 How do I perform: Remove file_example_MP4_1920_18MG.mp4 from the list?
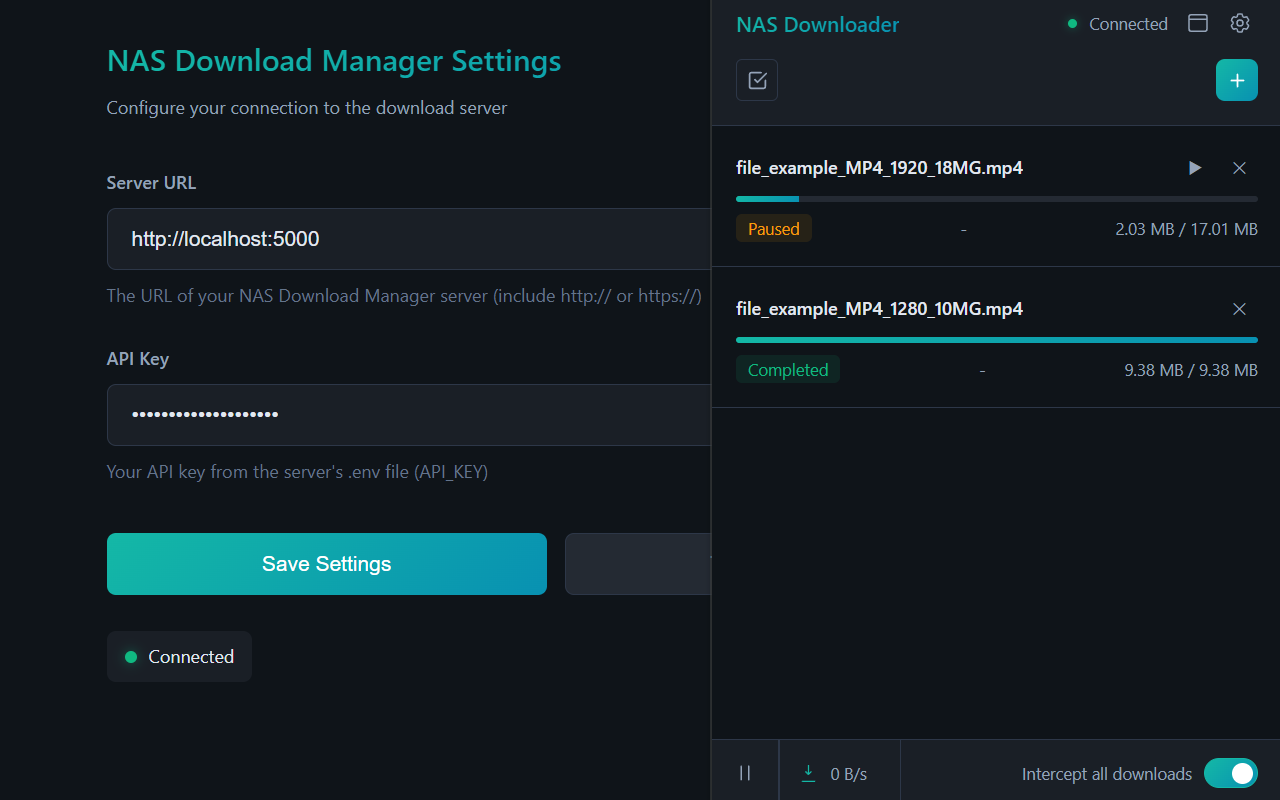1239,168
